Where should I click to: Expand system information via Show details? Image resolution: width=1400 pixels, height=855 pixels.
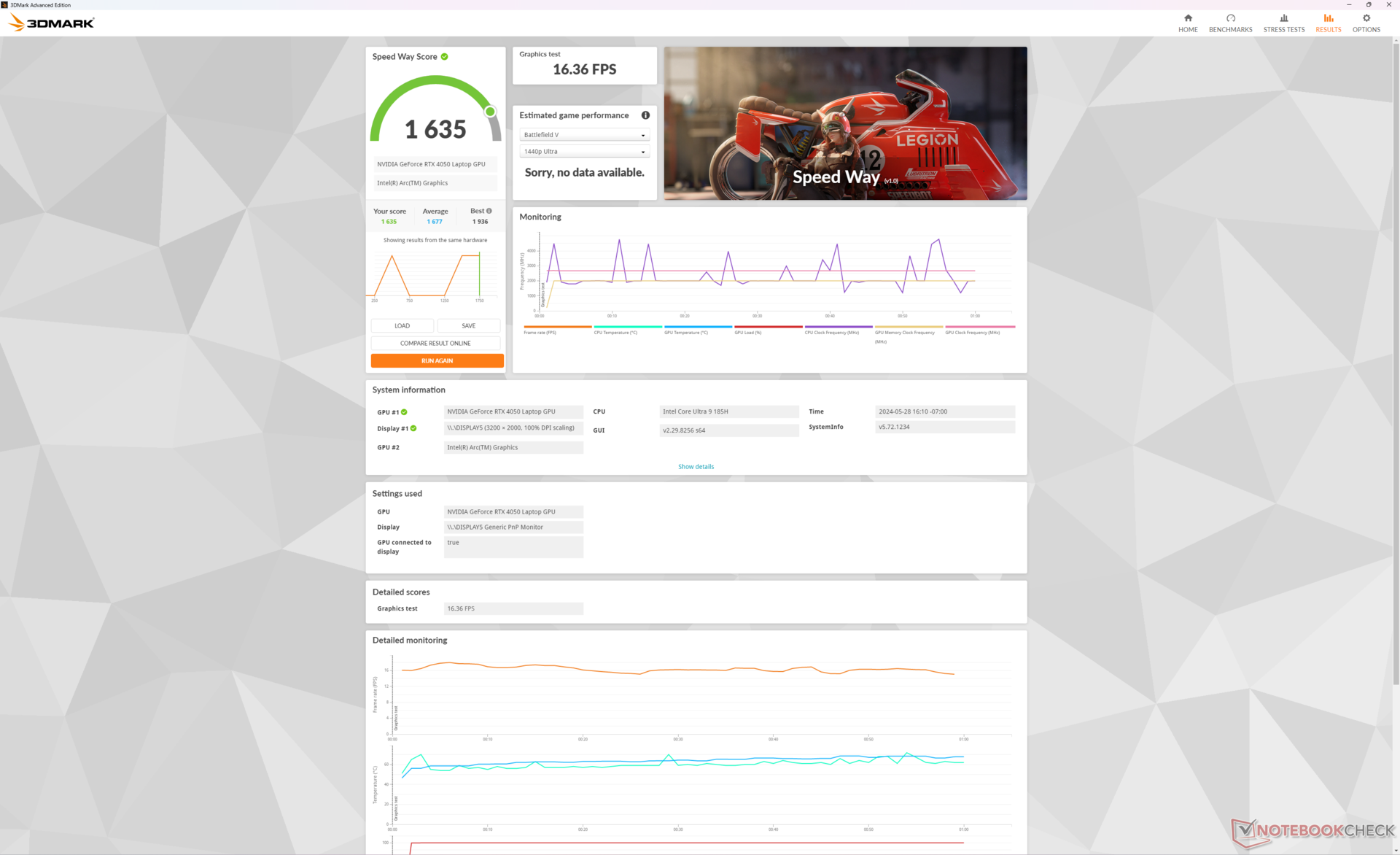point(696,467)
